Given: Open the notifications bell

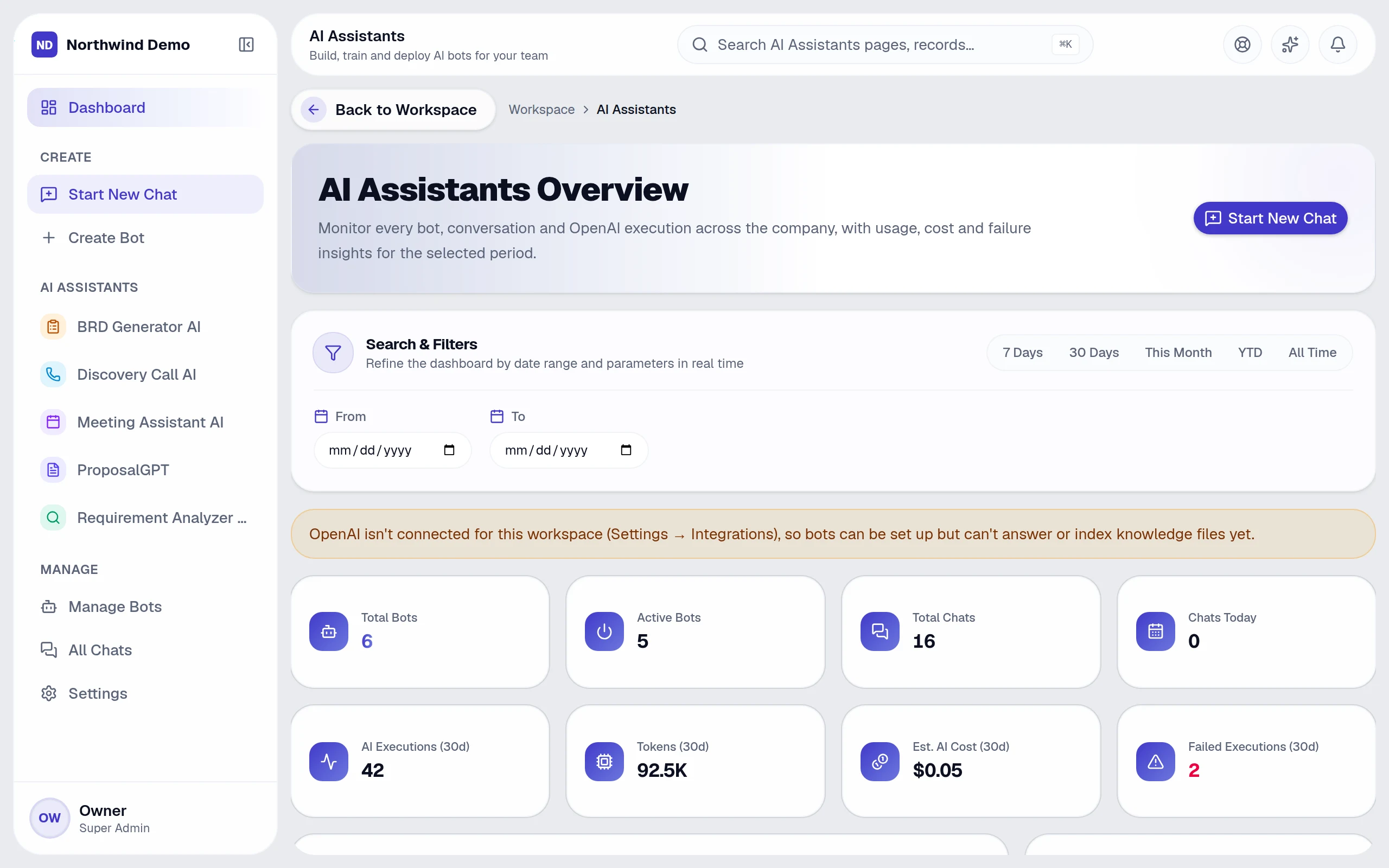Looking at the screenshot, I should pos(1337,44).
